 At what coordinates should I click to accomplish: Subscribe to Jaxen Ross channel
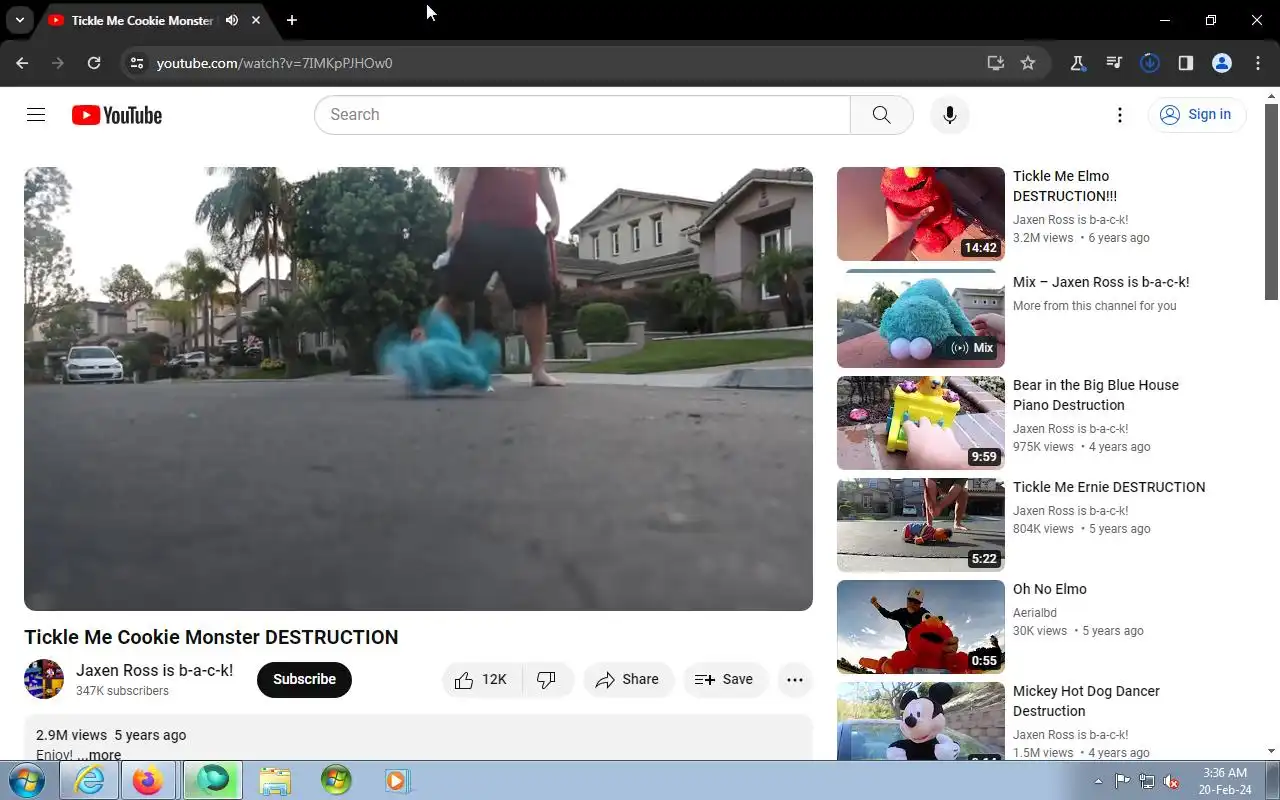(x=304, y=680)
